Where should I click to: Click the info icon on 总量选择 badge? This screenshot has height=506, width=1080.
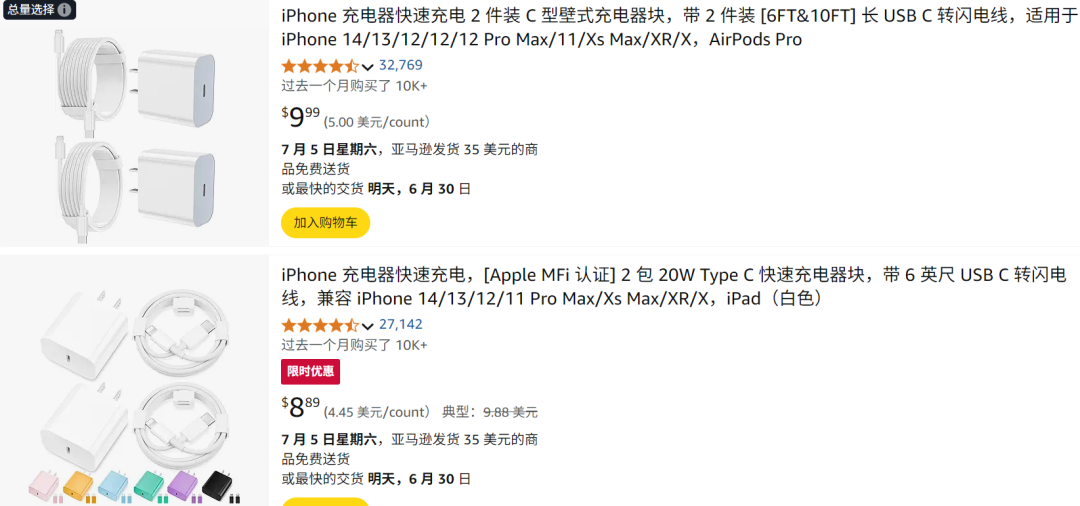click(x=65, y=10)
